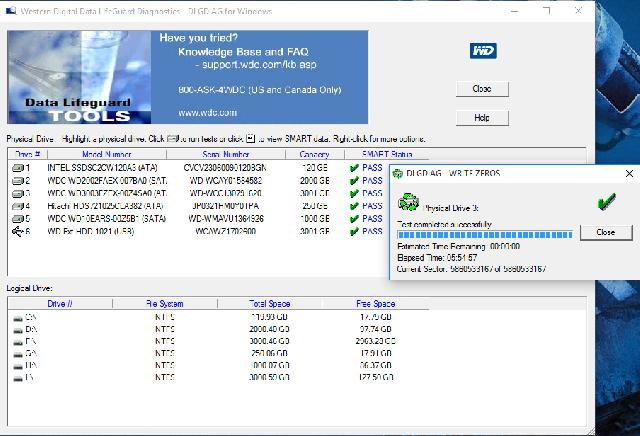Select INTEL SSDSC2CW120A3 model text

tap(102, 168)
